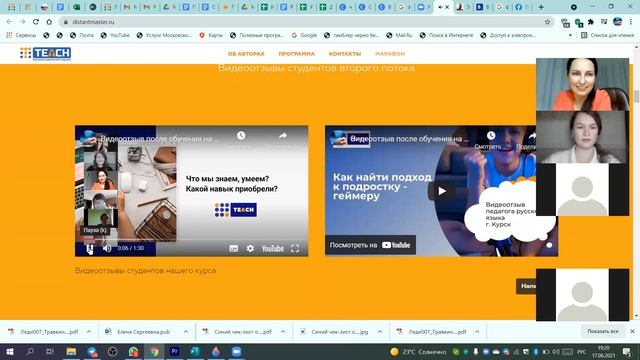This screenshot has height=360, width=640.
Task: Reload the current page
Action: coord(36,22)
